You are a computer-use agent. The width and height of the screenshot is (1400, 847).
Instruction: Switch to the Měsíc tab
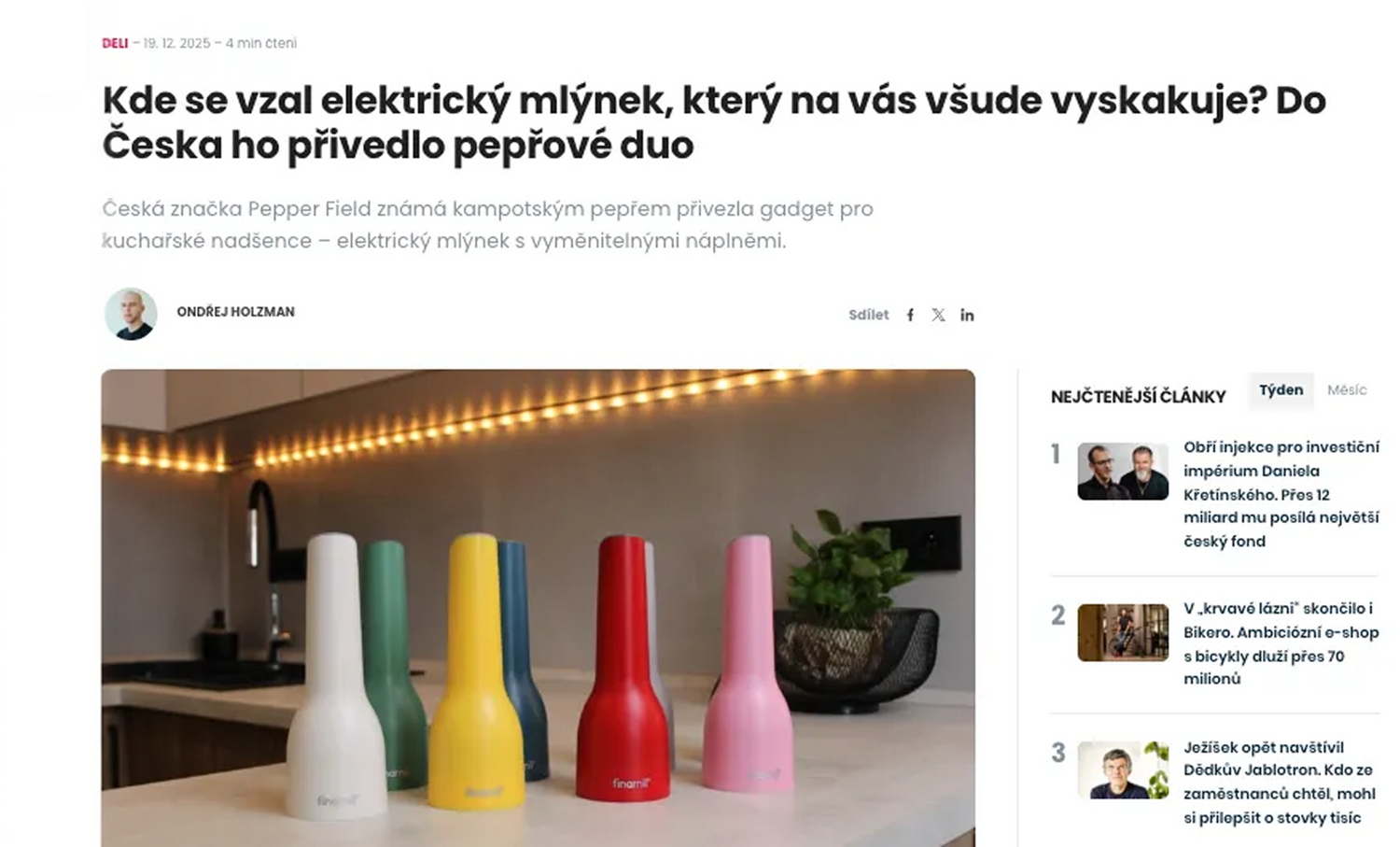[1347, 390]
